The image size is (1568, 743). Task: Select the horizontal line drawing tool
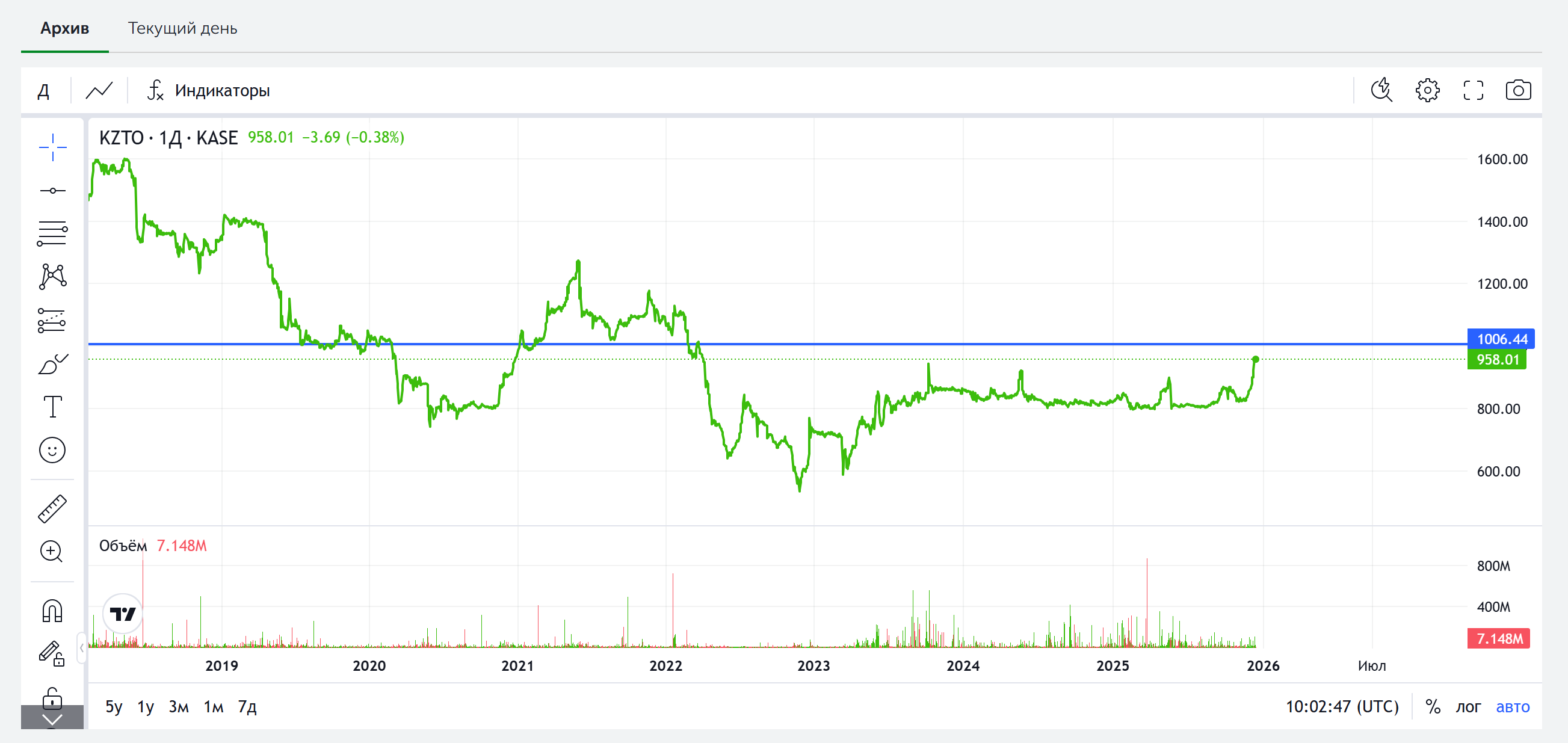(x=52, y=191)
